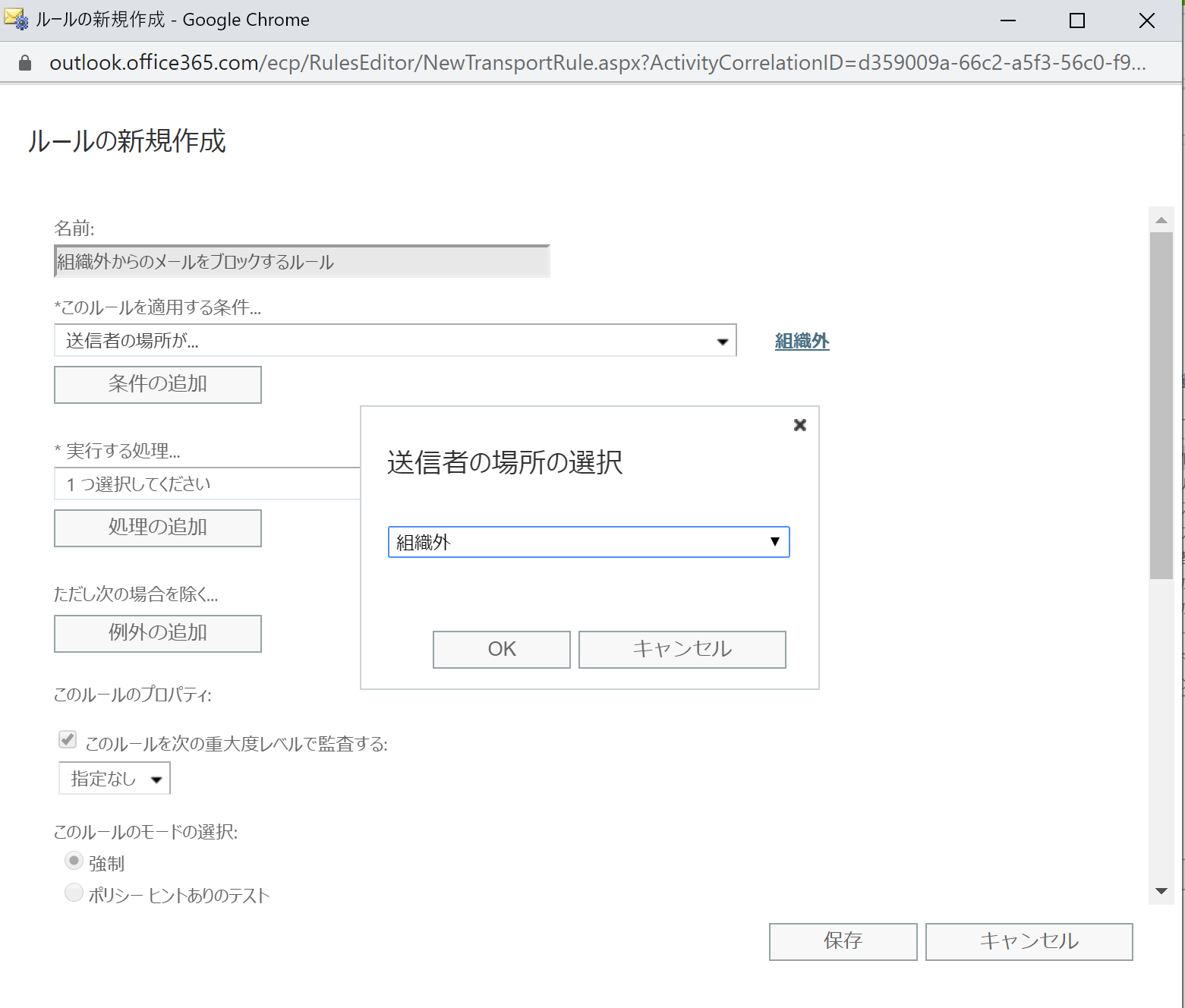Open the 送信者の場所が... condition dropdown
The height and width of the screenshot is (1008, 1185).
(396, 340)
